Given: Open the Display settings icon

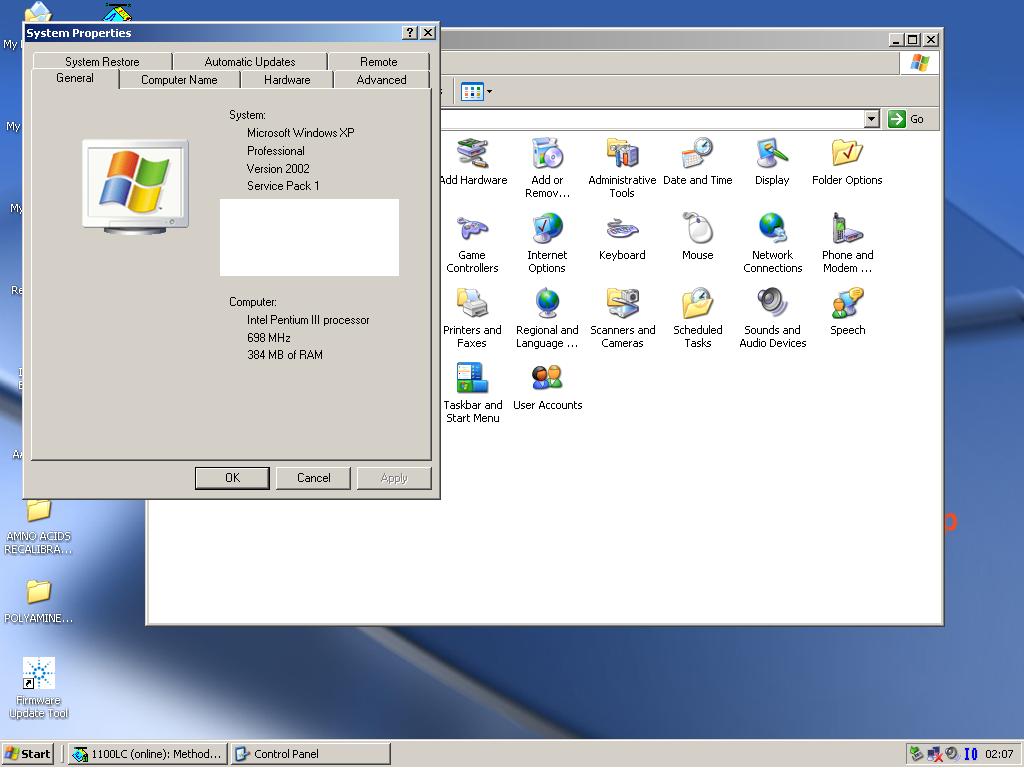Looking at the screenshot, I should (x=772, y=153).
